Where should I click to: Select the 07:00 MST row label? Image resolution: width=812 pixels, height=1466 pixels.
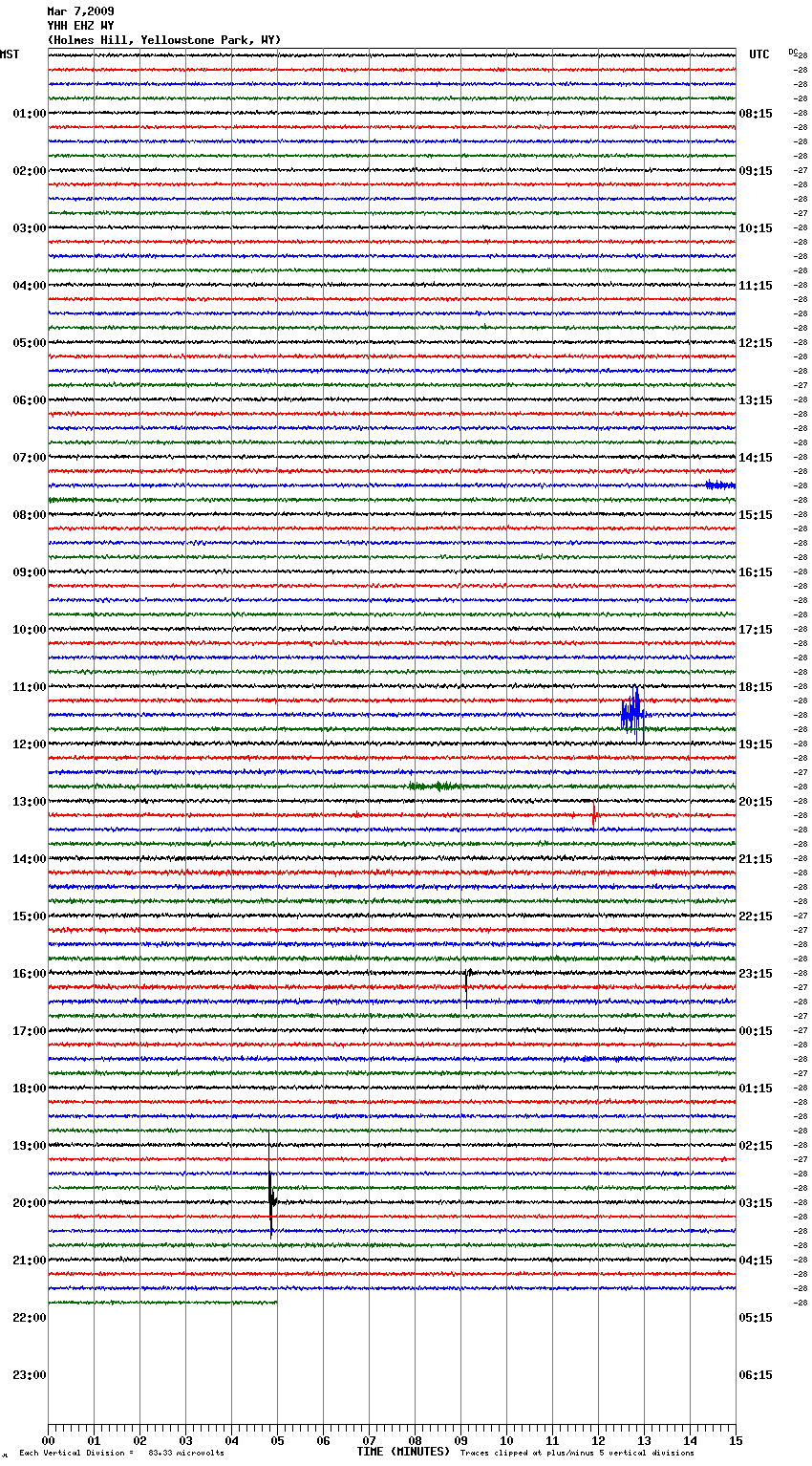[x=30, y=458]
